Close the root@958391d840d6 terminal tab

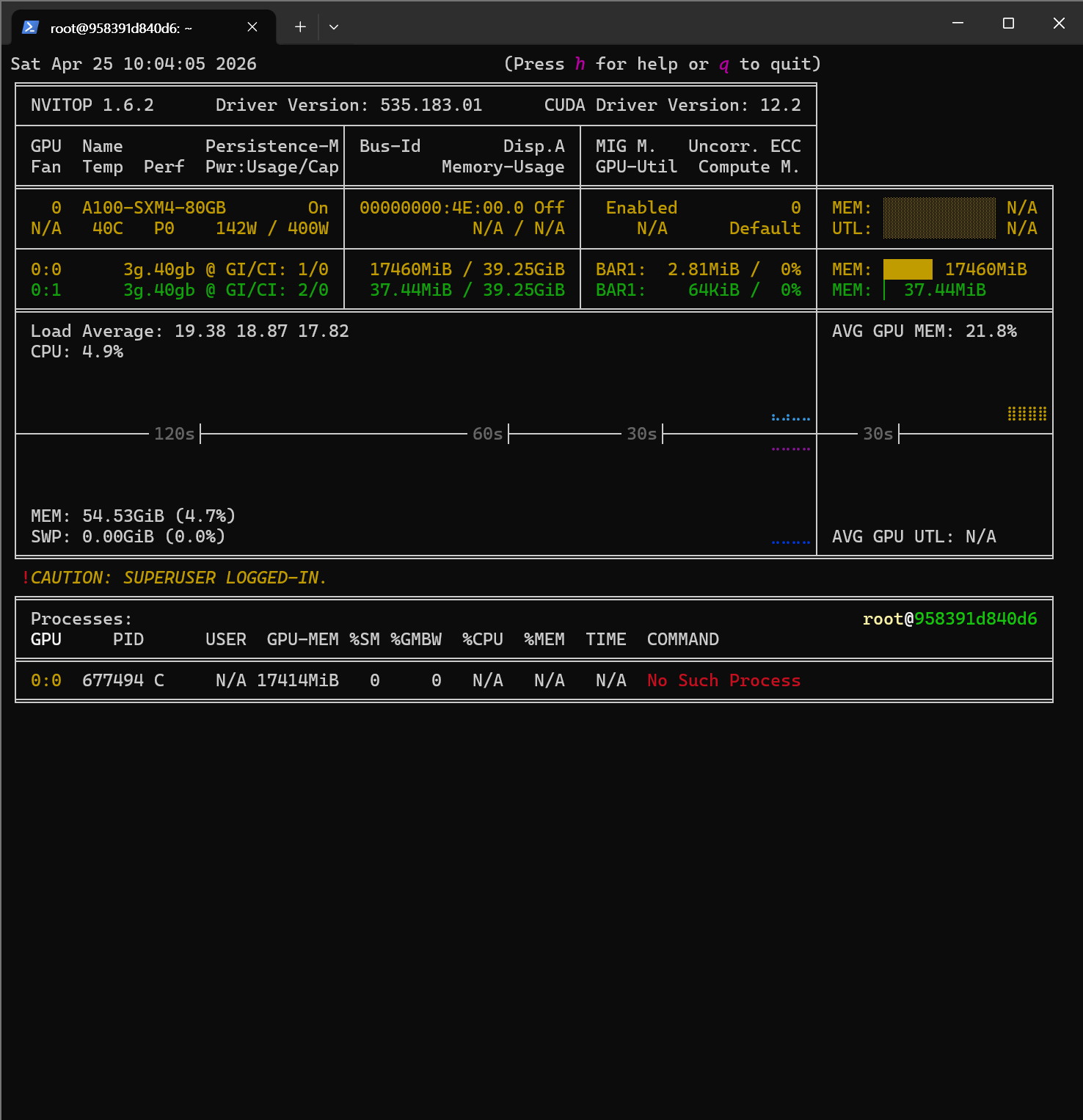[x=252, y=27]
